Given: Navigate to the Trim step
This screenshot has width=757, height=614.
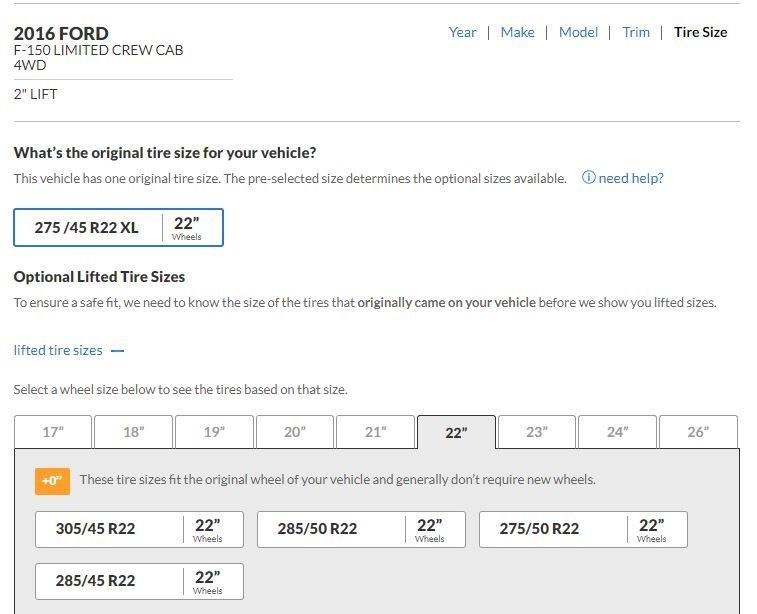Looking at the screenshot, I should click(636, 32).
